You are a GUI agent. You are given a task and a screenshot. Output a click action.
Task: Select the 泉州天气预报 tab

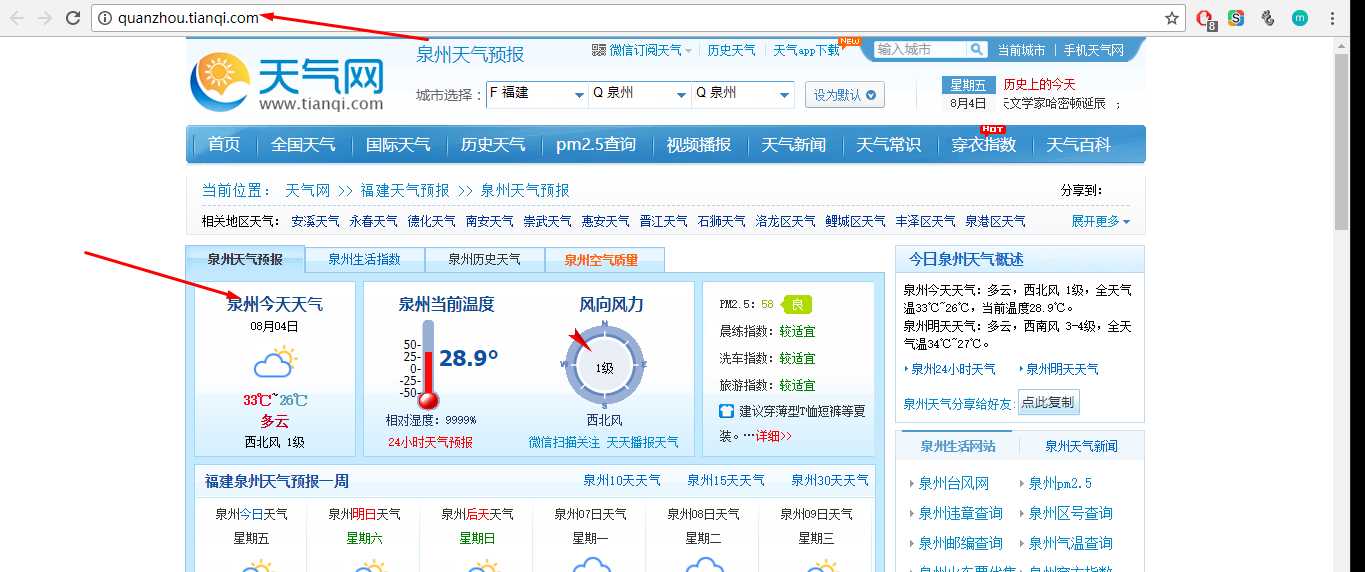(245, 259)
